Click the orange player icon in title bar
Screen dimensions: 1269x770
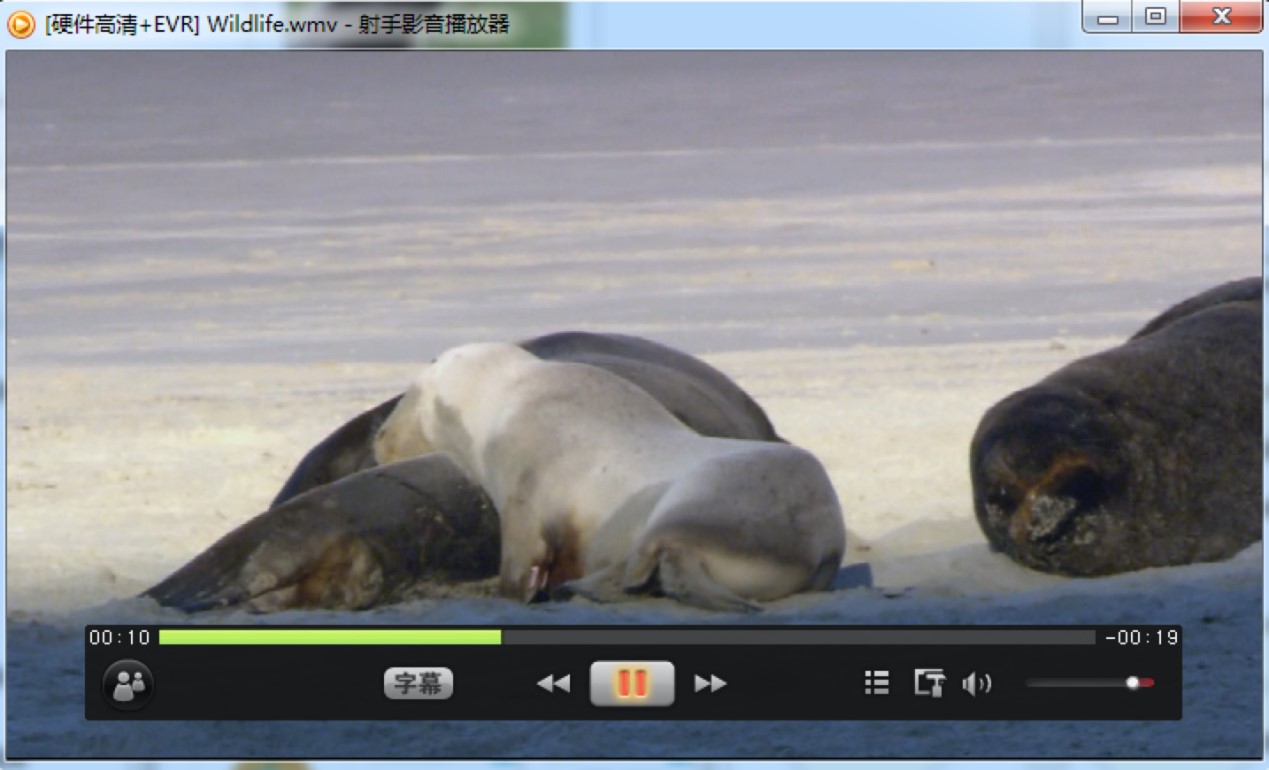pos(21,24)
